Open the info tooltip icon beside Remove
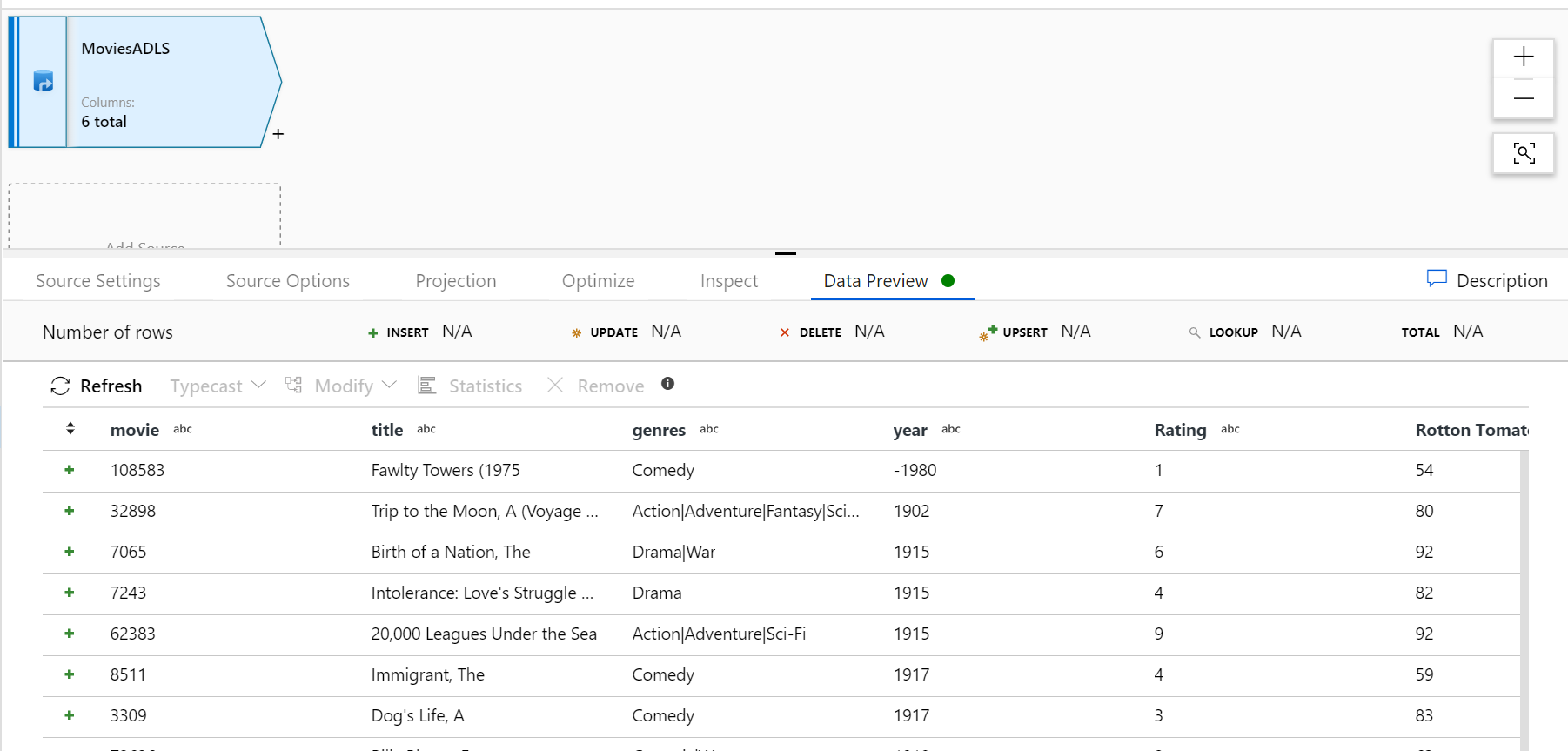1568x751 pixels. (x=667, y=384)
